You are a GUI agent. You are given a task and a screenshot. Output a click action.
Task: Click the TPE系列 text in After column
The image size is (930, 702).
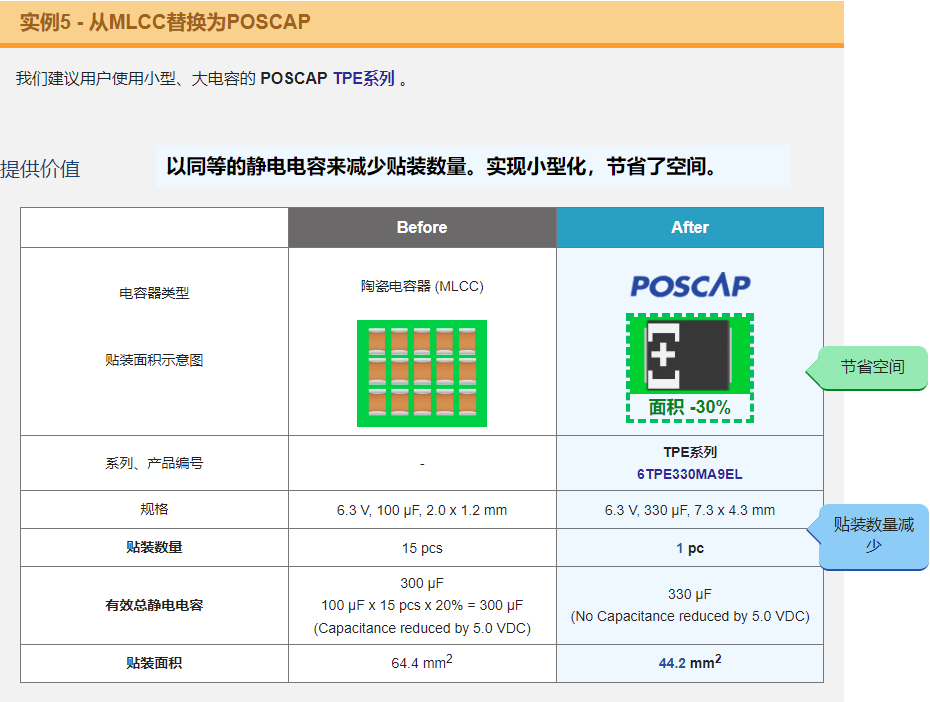tap(690, 452)
